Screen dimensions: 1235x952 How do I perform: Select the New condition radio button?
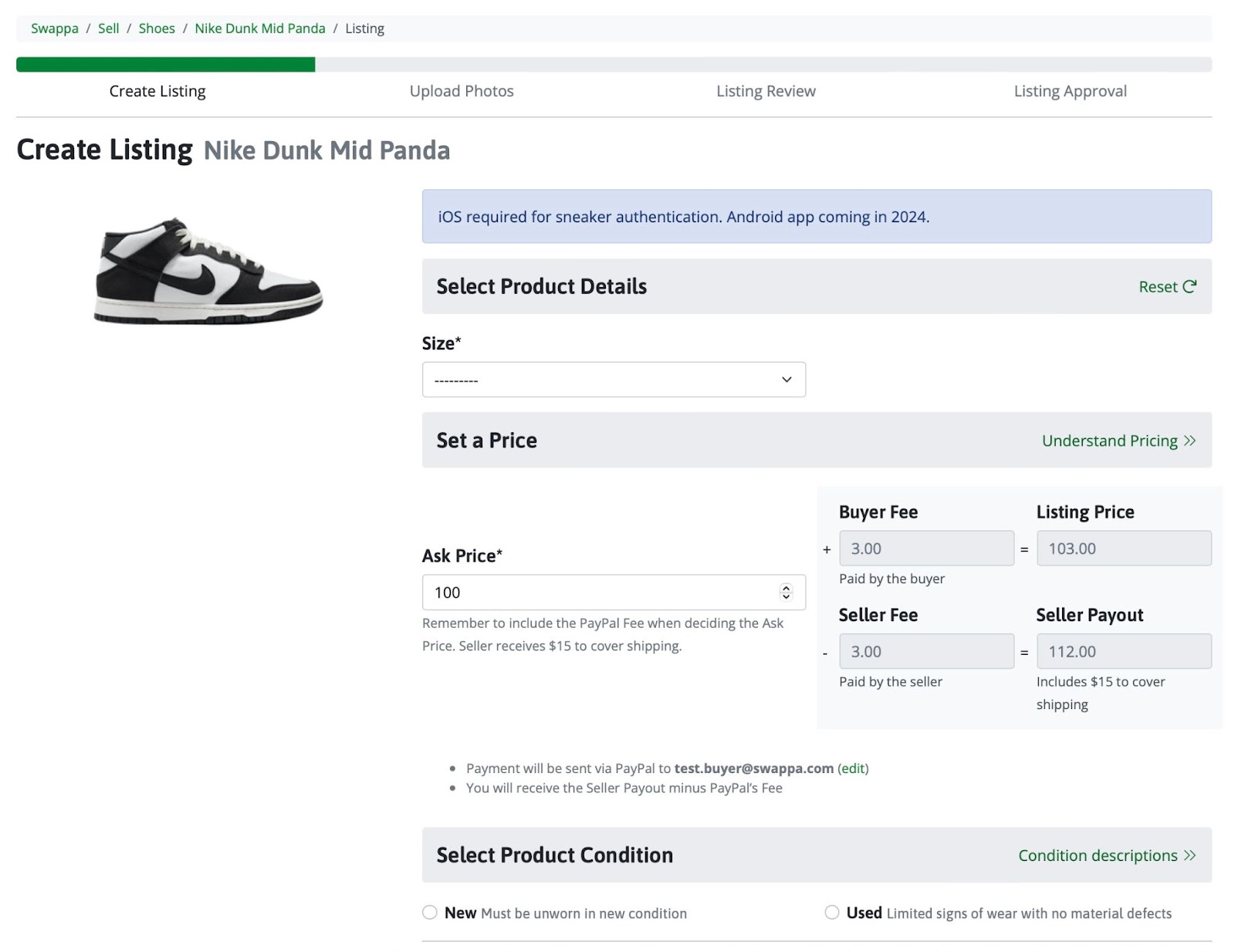pos(430,913)
